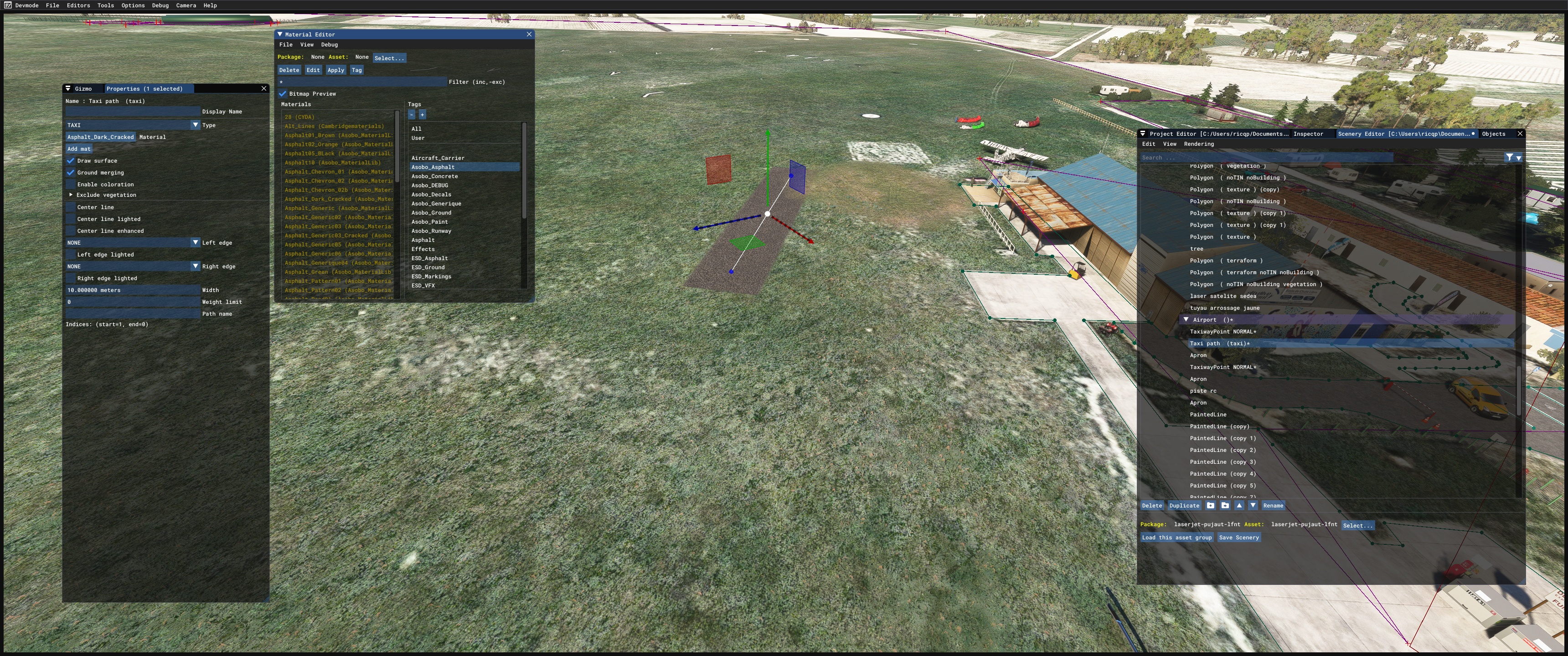Collapse the Project Editor panel triangle
This screenshot has height=656, width=1568.
[x=1143, y=134]
